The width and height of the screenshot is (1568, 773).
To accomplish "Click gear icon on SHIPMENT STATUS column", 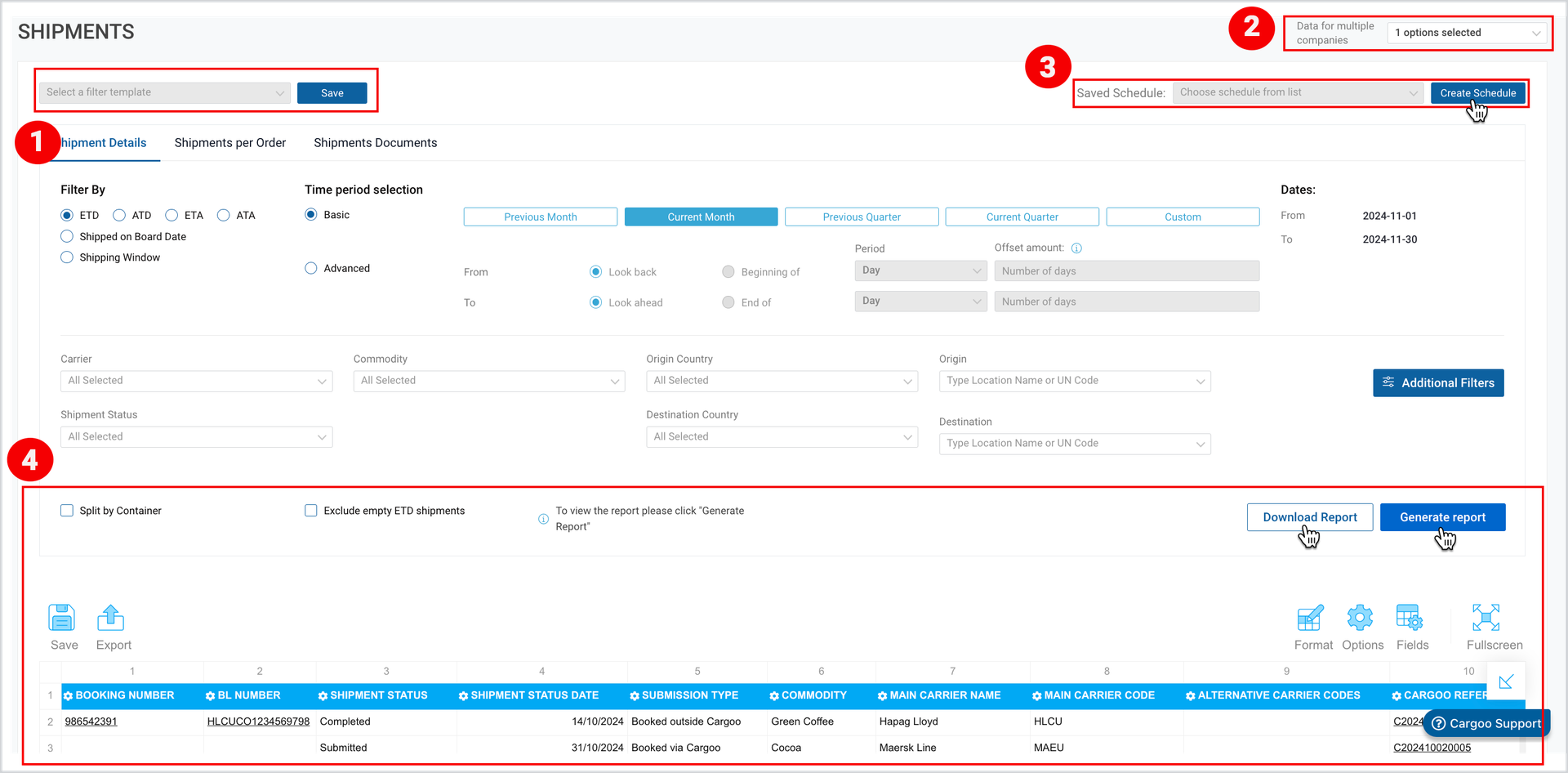I will click(x=323, y=696).
